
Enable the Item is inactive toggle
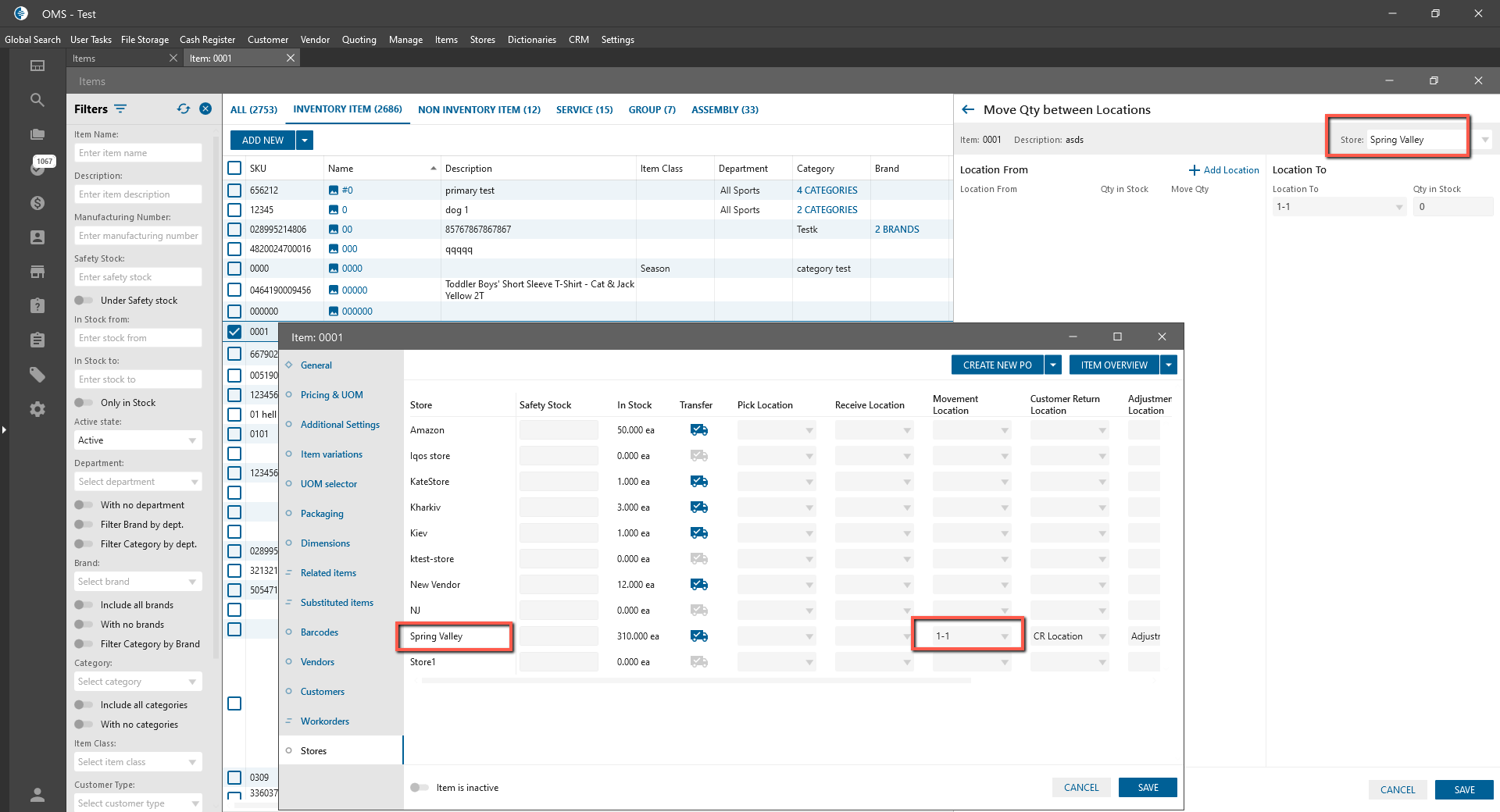[x=420, y=788]
